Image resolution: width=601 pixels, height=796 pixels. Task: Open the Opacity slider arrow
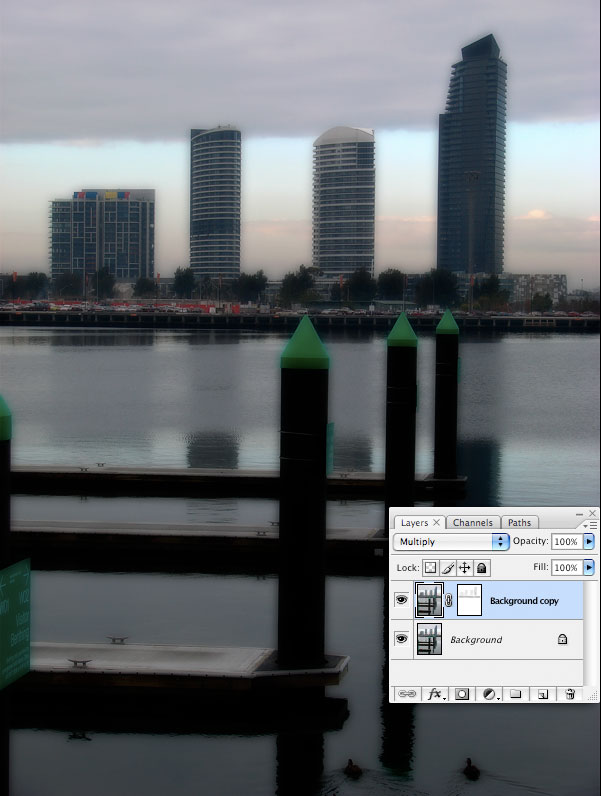[x=589, y=541]
